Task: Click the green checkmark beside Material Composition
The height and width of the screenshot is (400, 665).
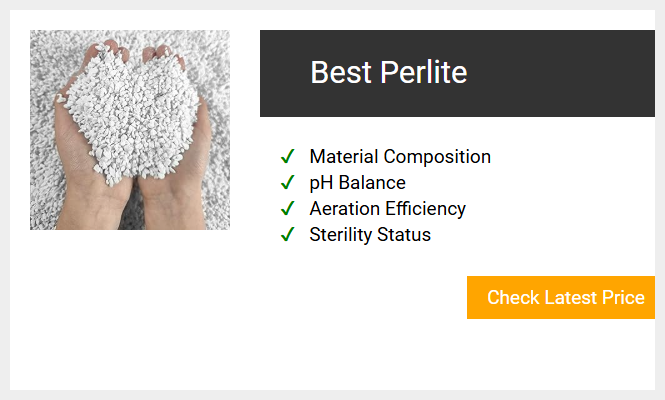Action: click(288, 157)
